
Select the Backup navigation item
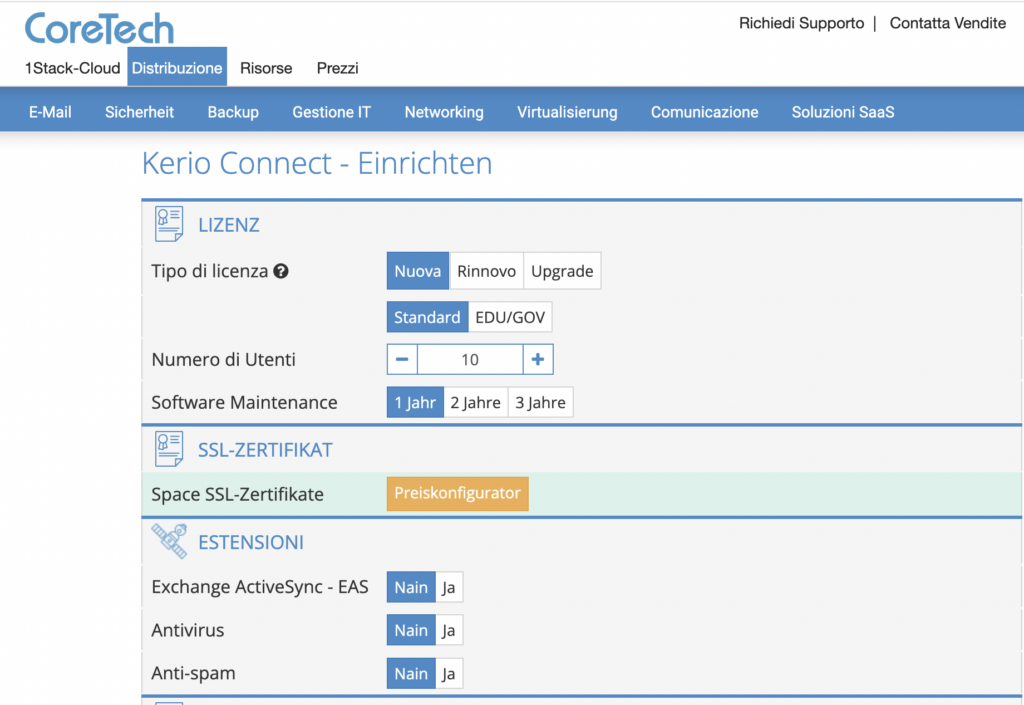click(233, 112)
